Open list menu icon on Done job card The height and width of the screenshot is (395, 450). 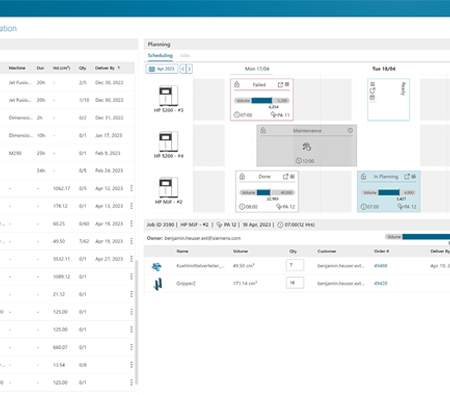click(x=292, y=176)
